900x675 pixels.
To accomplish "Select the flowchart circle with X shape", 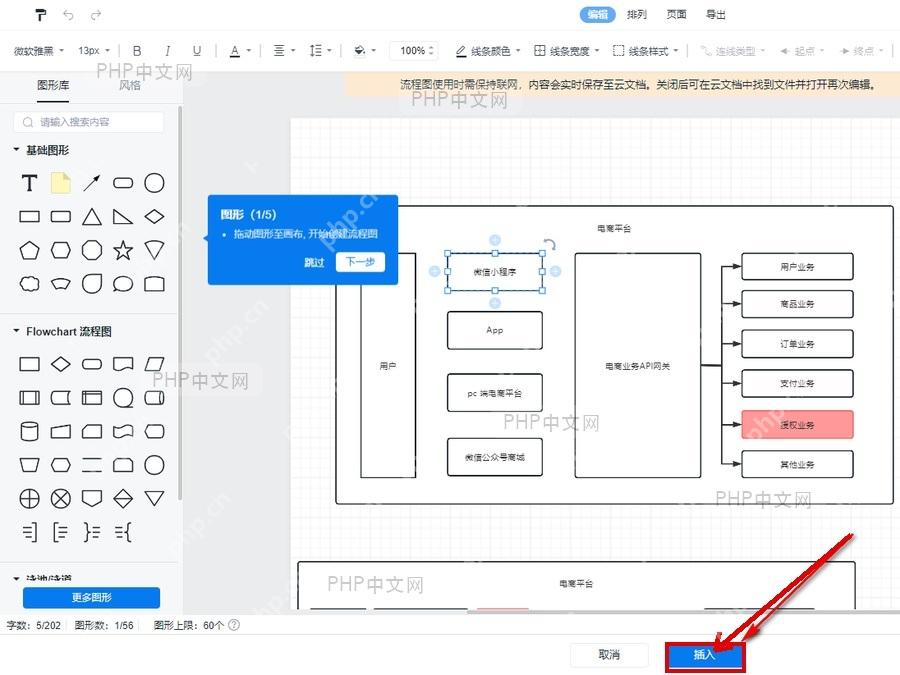I will click(x=60, y=499).
